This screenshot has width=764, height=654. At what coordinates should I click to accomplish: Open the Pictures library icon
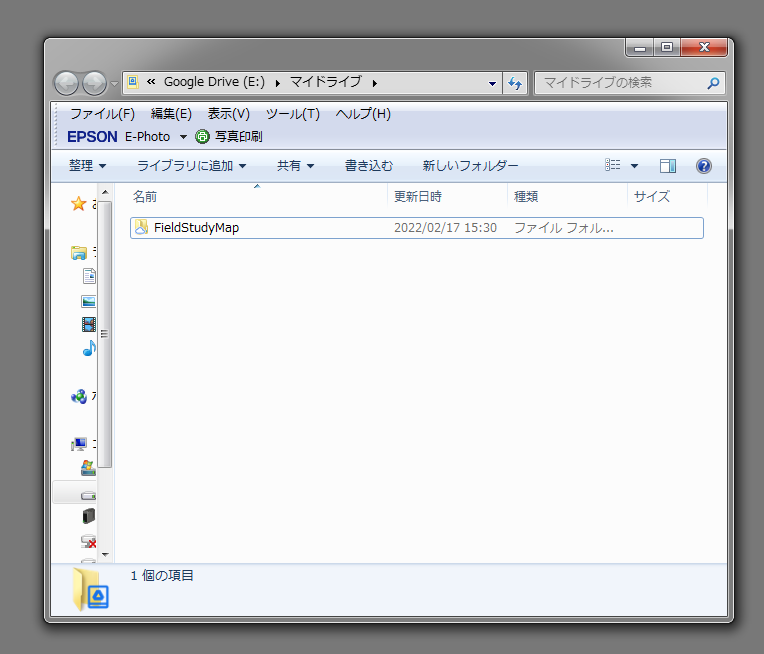pos(89,302)
